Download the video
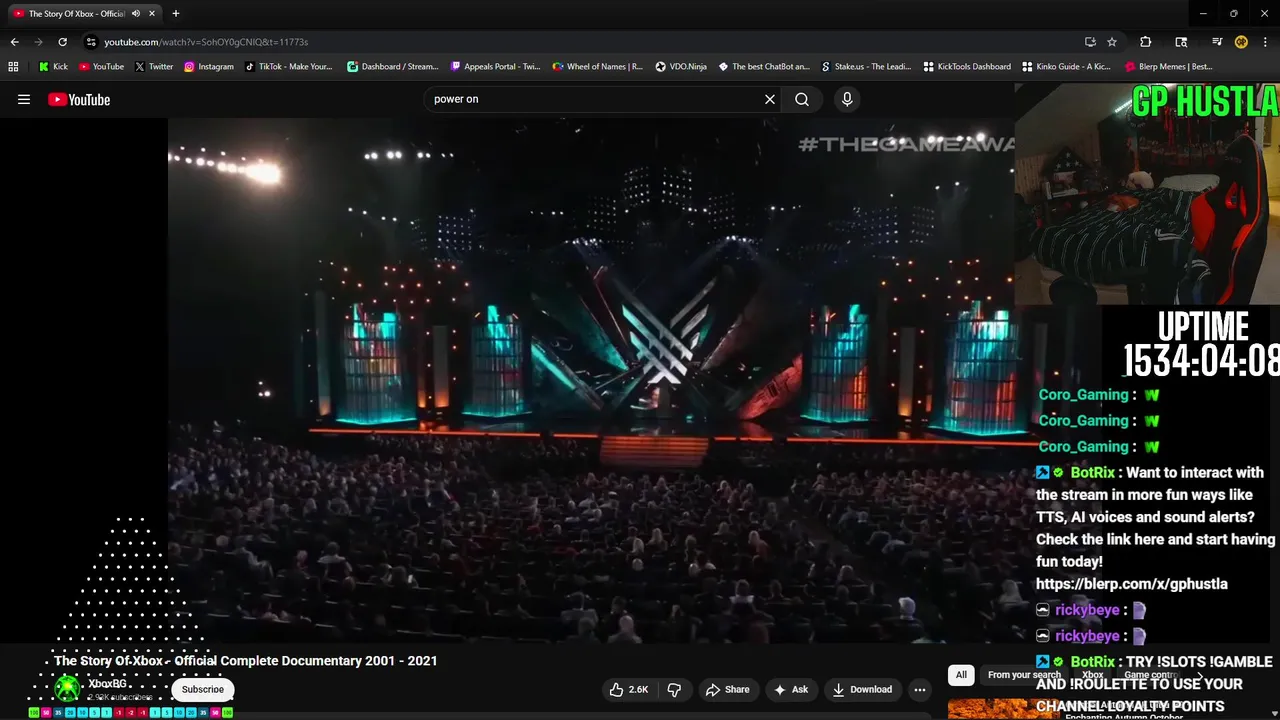 862,689
